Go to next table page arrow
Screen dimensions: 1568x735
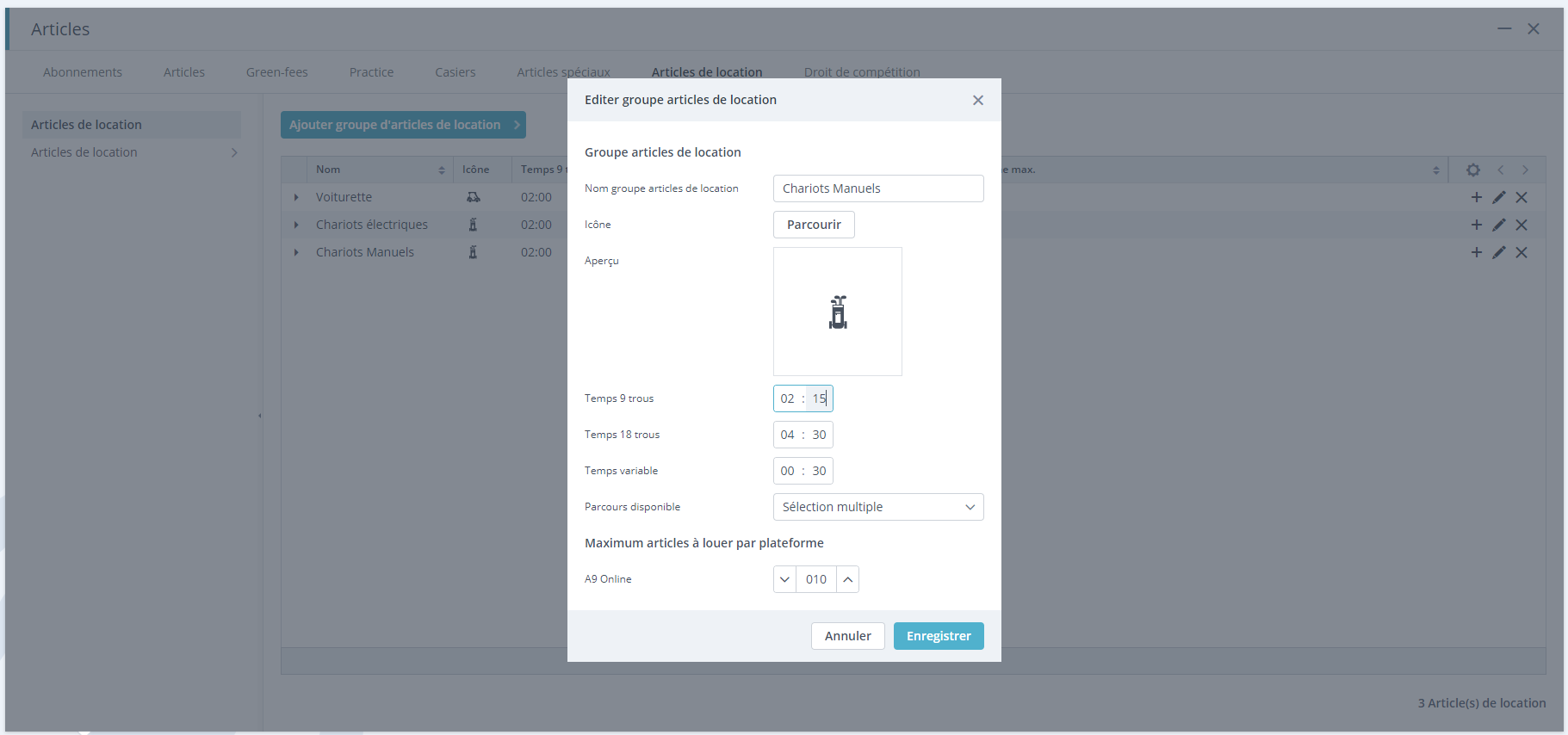click(1525, 170)
